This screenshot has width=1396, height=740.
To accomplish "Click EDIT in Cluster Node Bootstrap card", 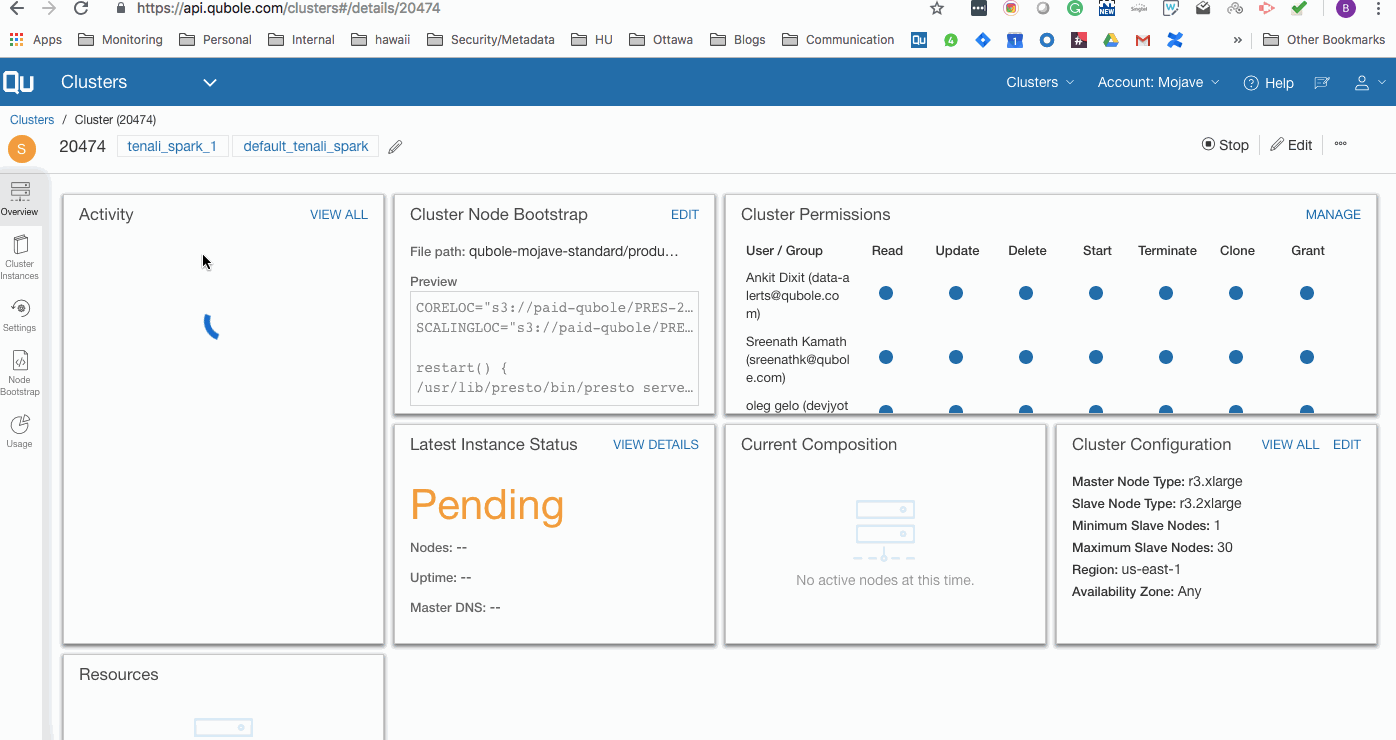I will 685,215.
